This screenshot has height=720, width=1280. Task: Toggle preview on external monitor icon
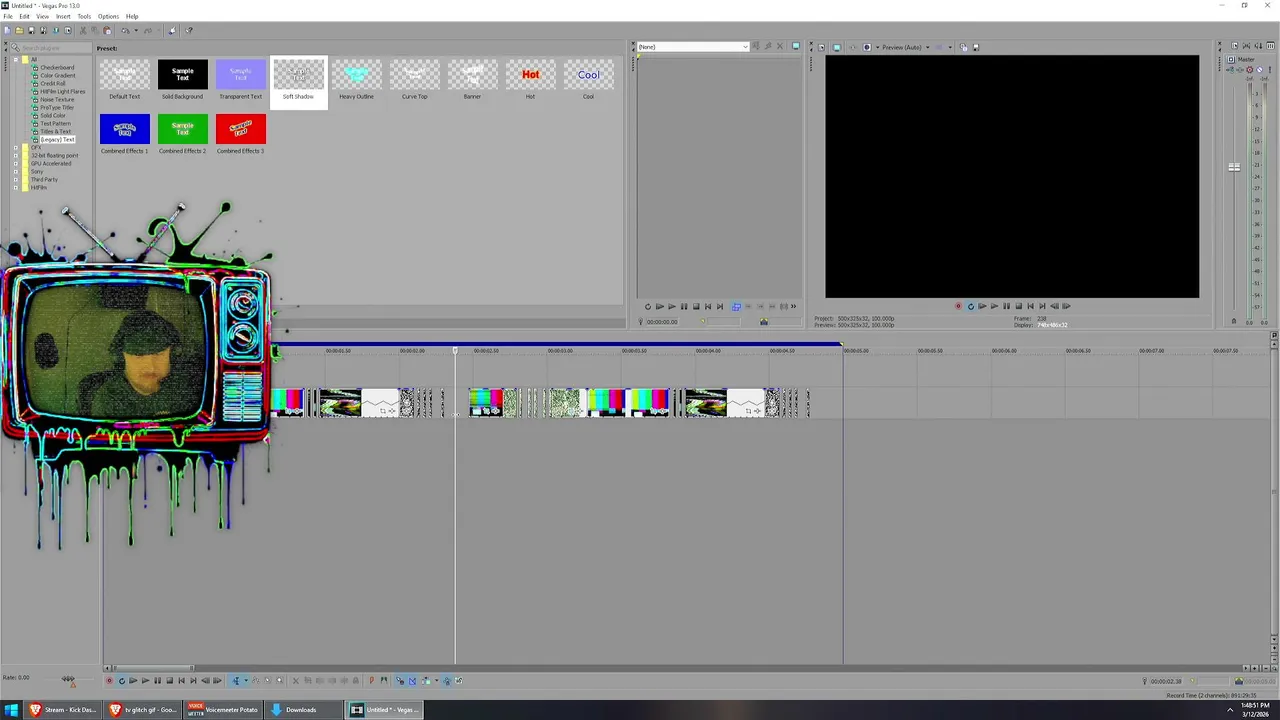pyautogui.click(x=837, y=47)
